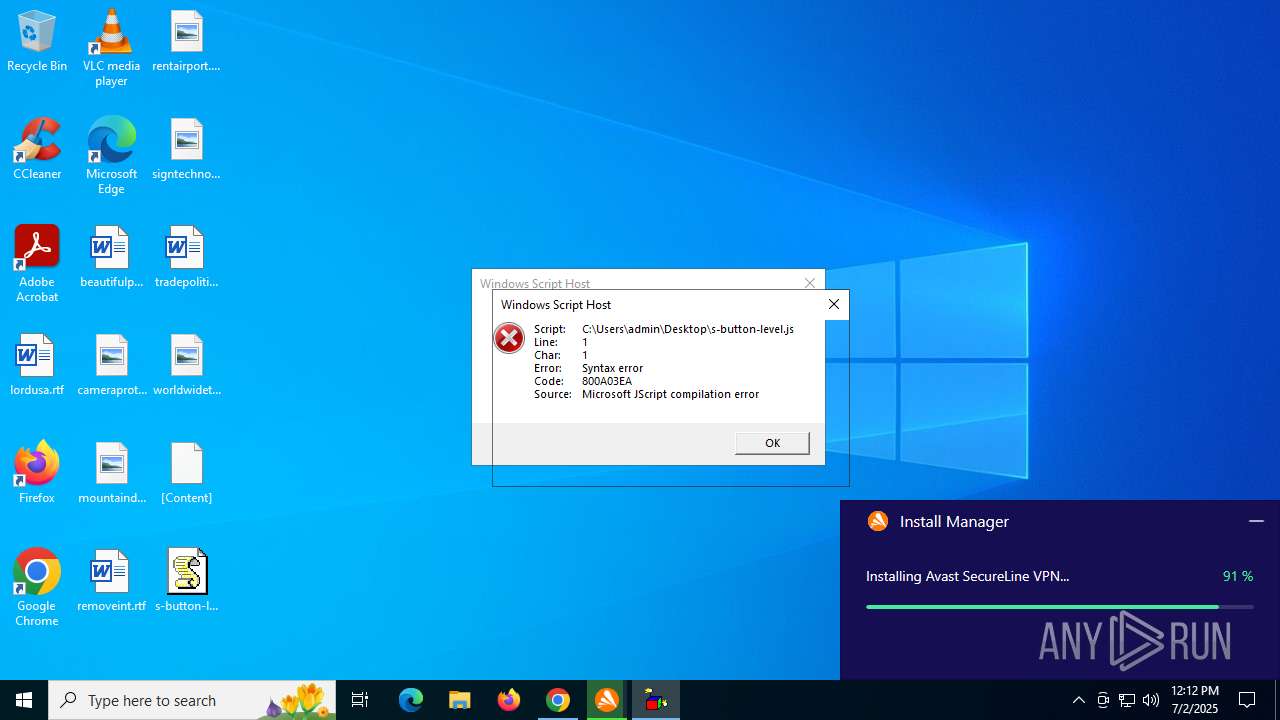Show hidden system tray icons

tap(1078, 700)
